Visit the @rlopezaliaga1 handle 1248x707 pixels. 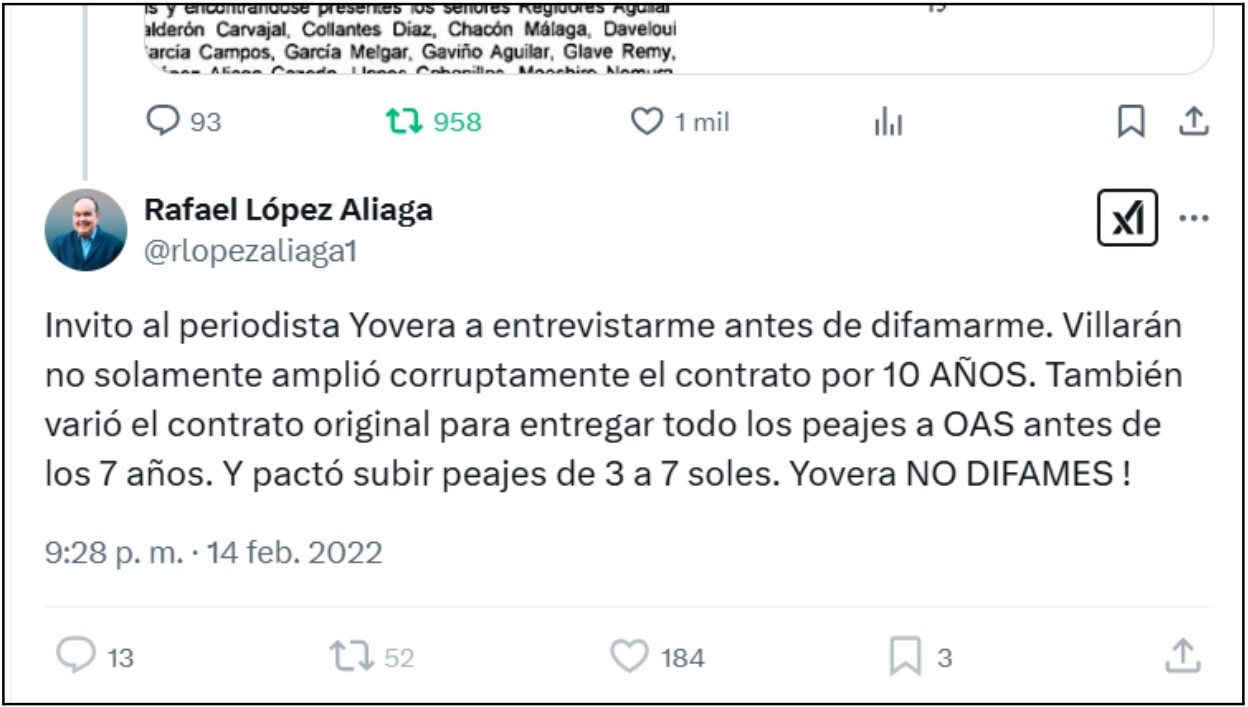tap(250, 251)
